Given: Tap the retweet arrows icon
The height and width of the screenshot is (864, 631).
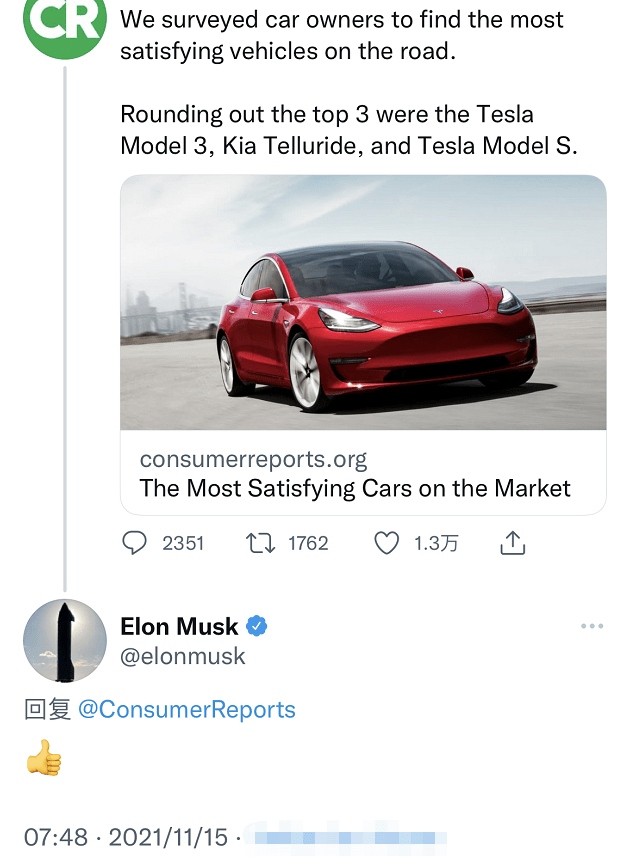Looking at the screenshot, I should 260,543.
